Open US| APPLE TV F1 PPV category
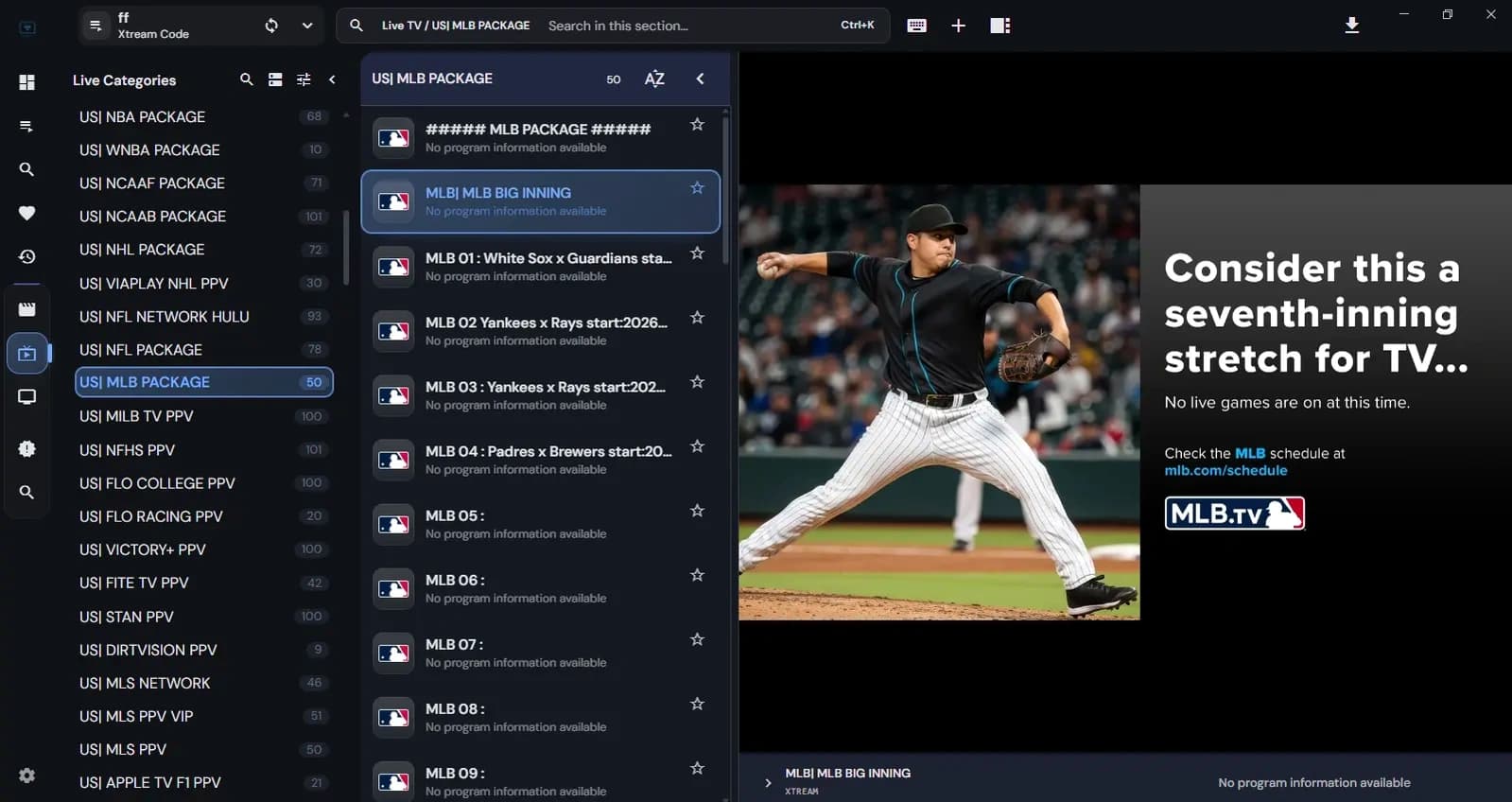The width and height of the screenshot is (1512, 802). point(203,783)
